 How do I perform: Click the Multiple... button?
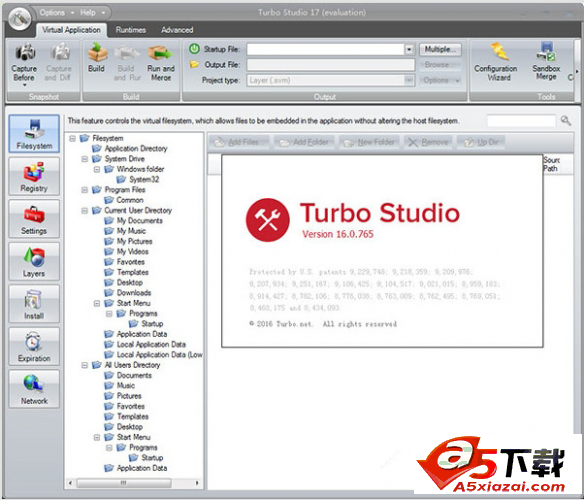[x=441, y=49]
